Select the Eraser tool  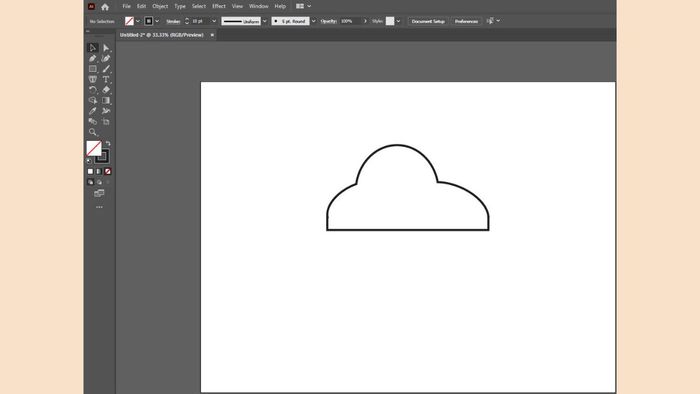click(106, 90)
